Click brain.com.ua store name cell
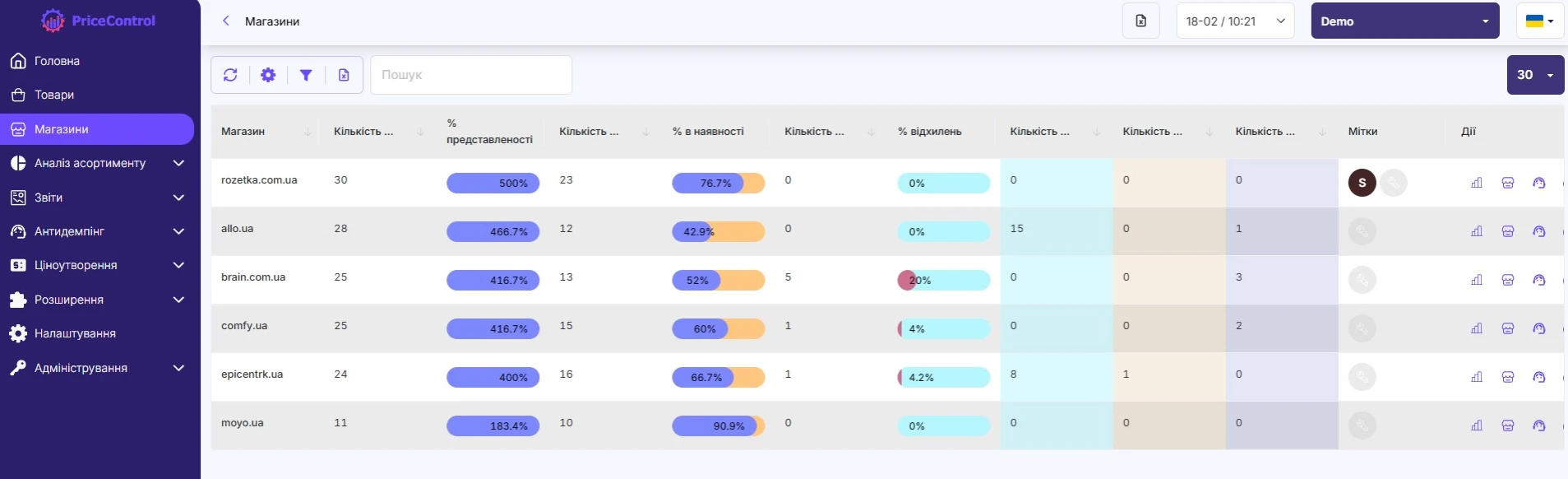1568x479 pixels. coord(253,277)
